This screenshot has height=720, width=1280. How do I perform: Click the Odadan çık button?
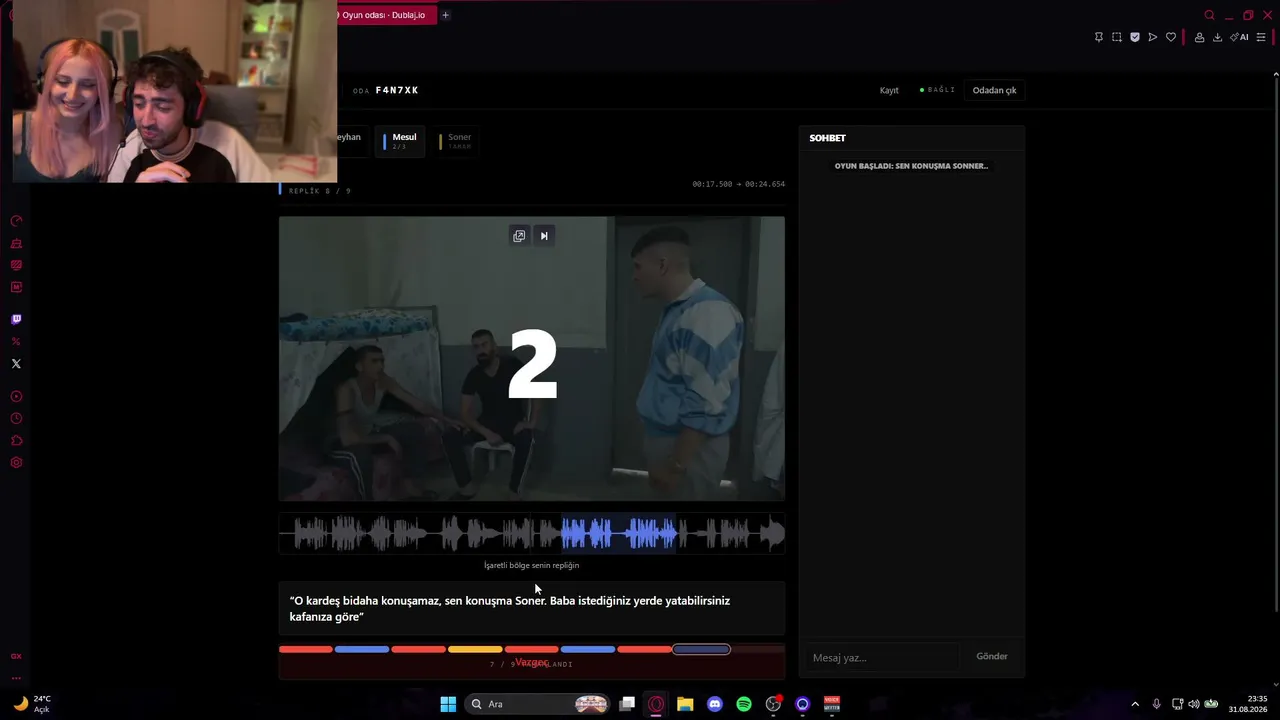[x=994, y=90]
